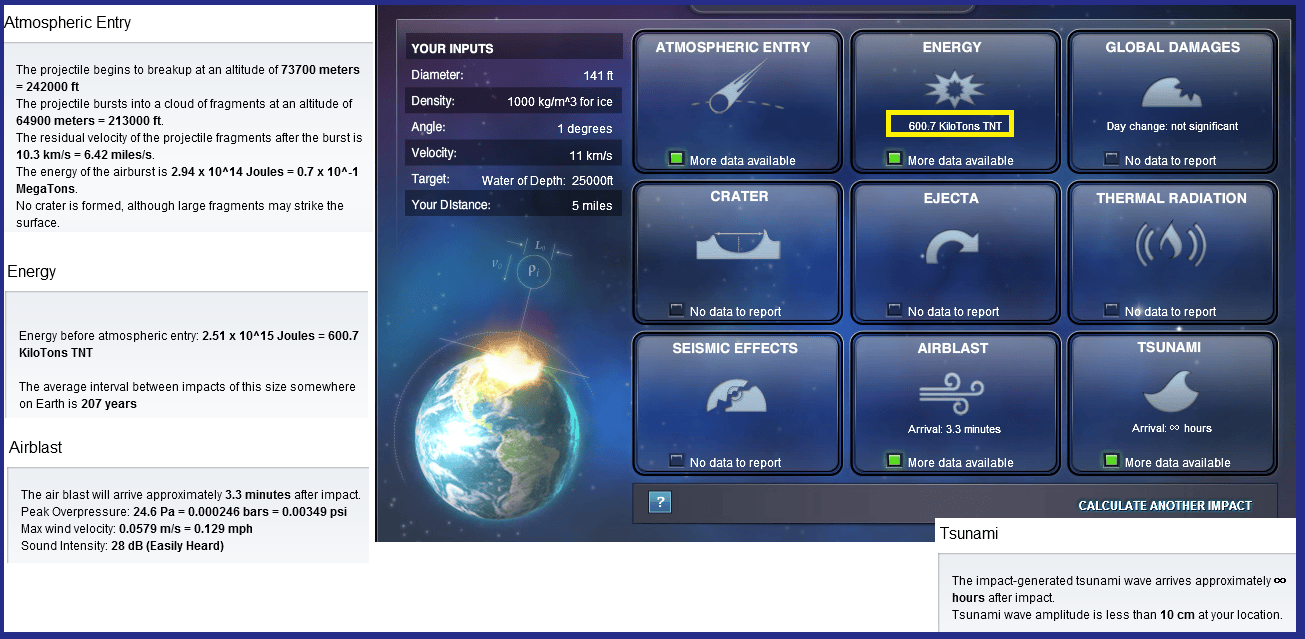Toggle Energy more data available indicator

(895, 159)
